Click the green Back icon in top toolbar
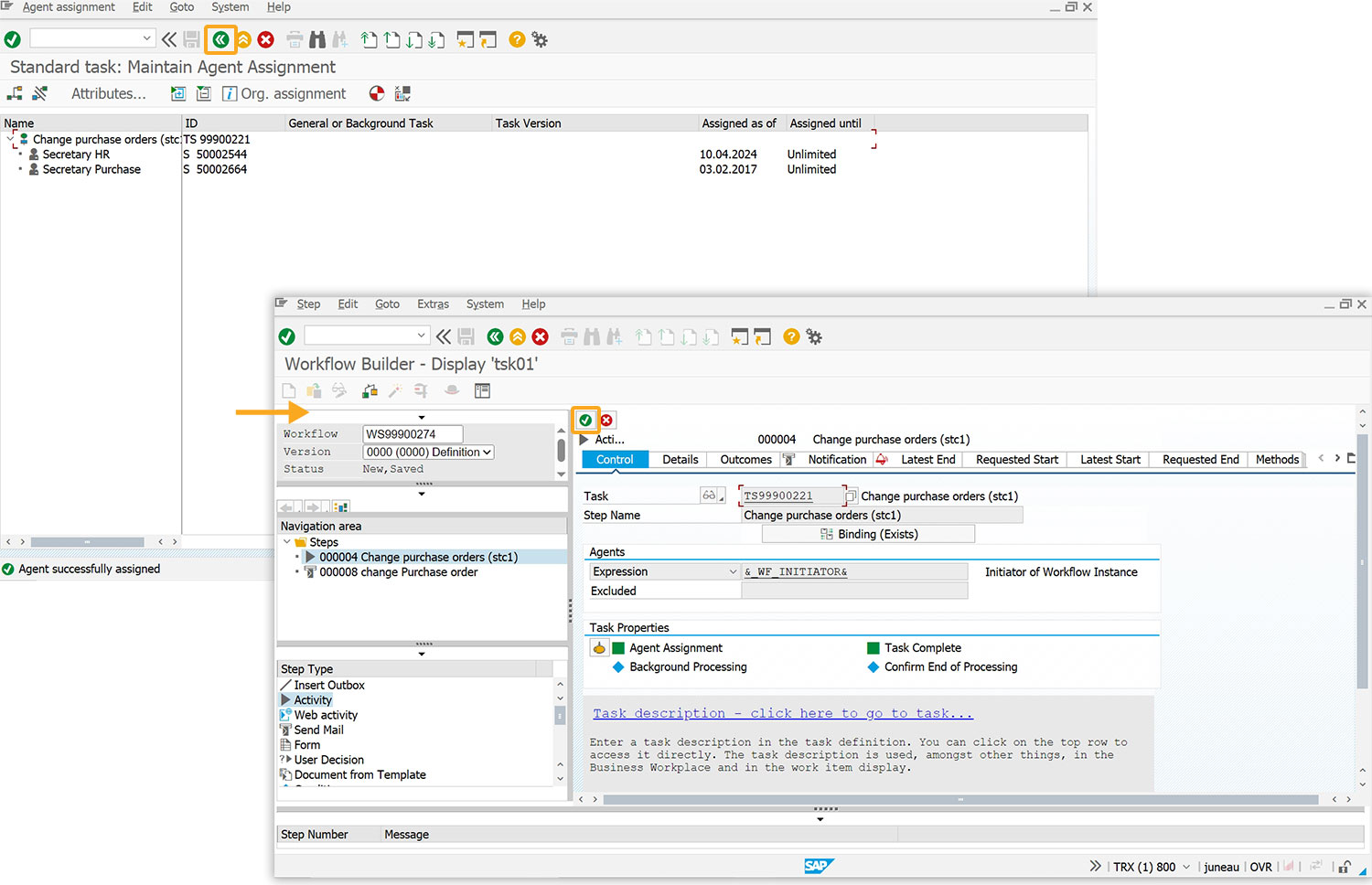This screenshot has height=885, width=1372. pyautogui.click(x=220, y=39)
